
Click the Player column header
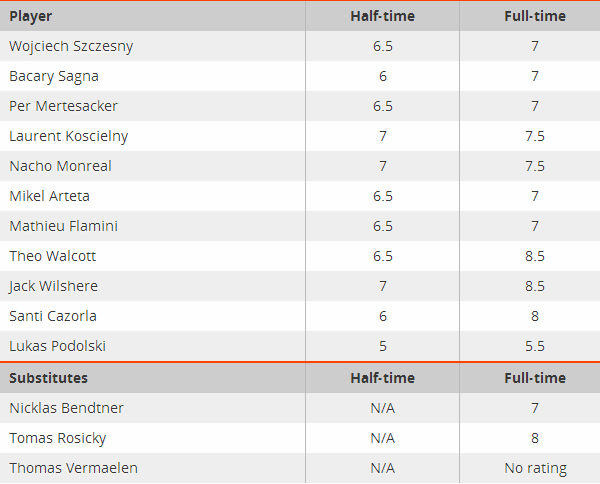click(30, 16)
